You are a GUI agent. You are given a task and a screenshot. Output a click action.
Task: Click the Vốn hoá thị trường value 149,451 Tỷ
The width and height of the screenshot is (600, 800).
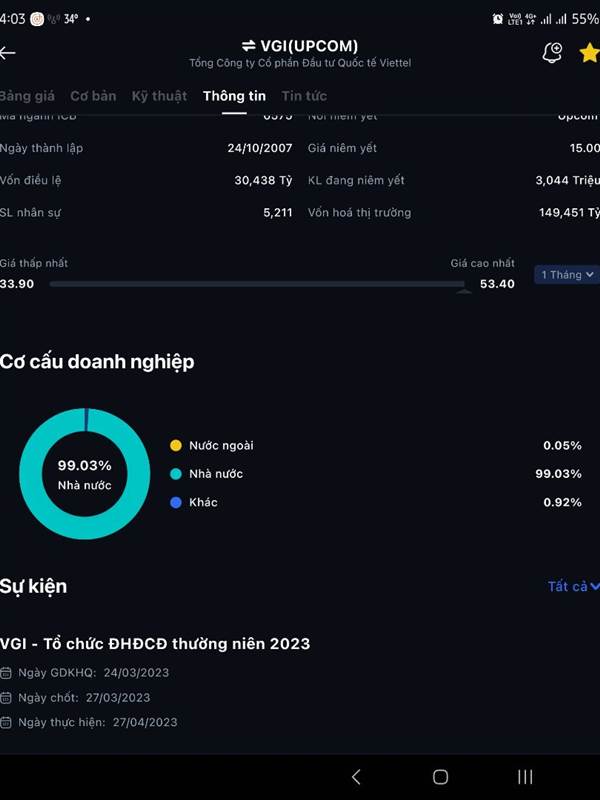click(569, 213)
